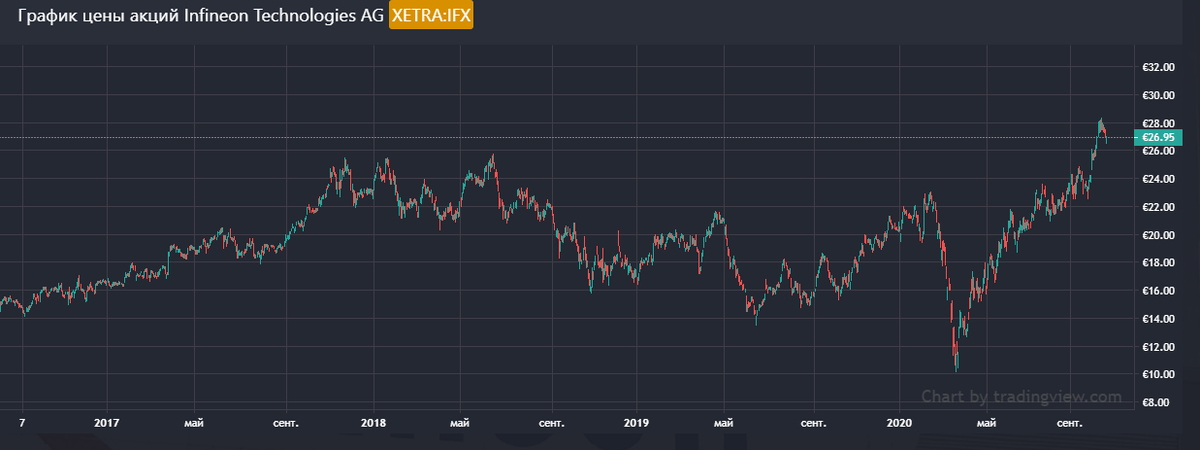The width and height of the screenshot is (1200, 450).
Task: Click the €24.00 price axis label
Action: click(x=1157, y=179)
